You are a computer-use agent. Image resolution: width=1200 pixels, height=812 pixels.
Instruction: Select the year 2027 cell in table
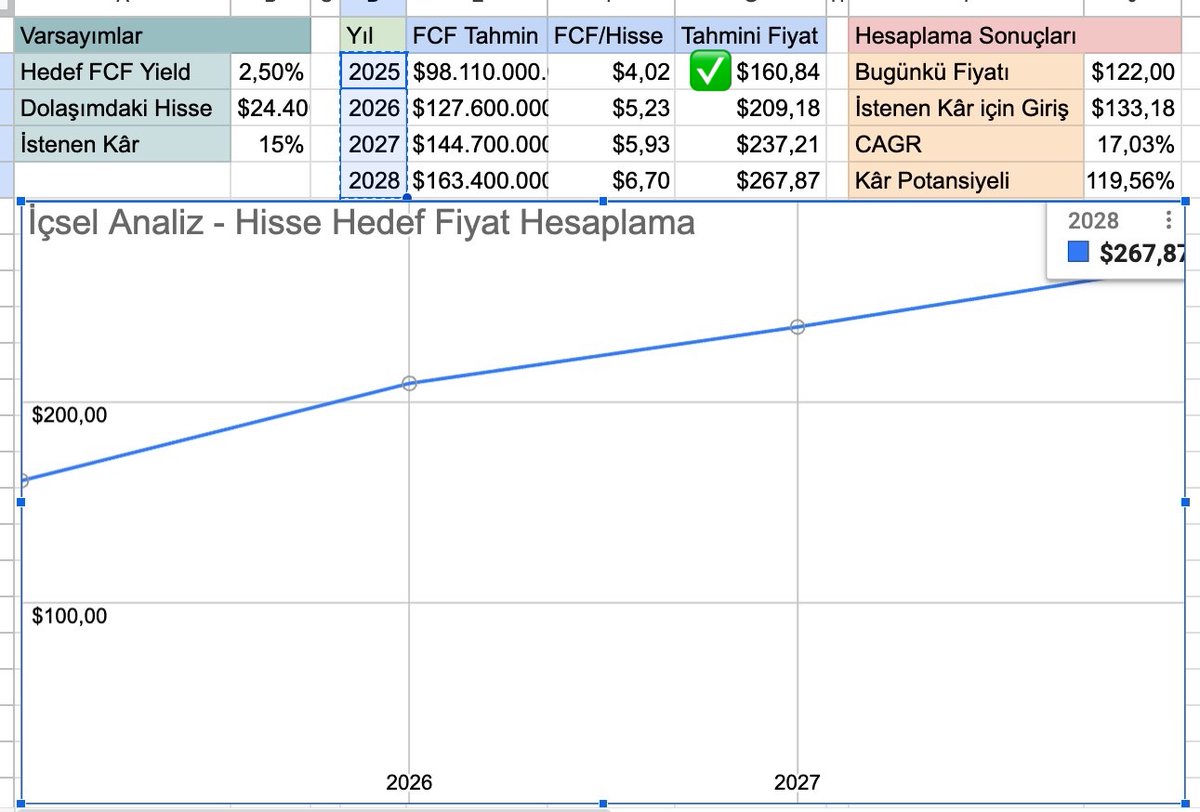point(373,145)
